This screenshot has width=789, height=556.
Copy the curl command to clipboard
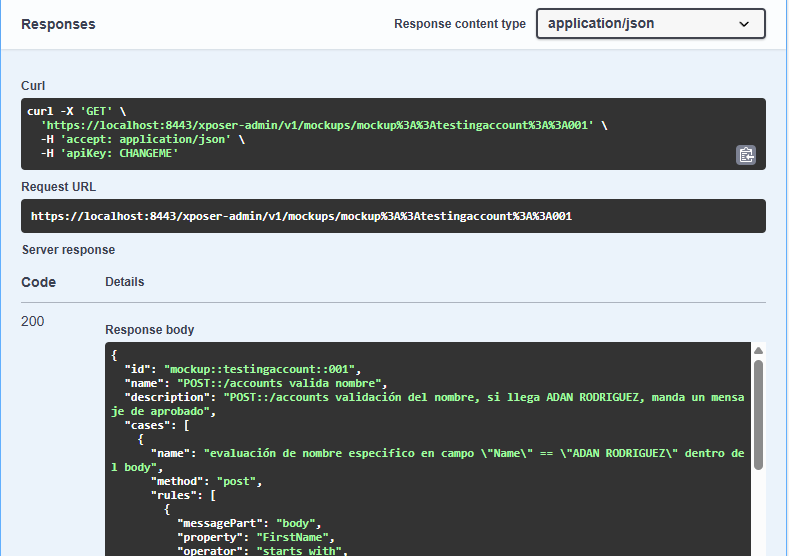(x=746, y=154)
